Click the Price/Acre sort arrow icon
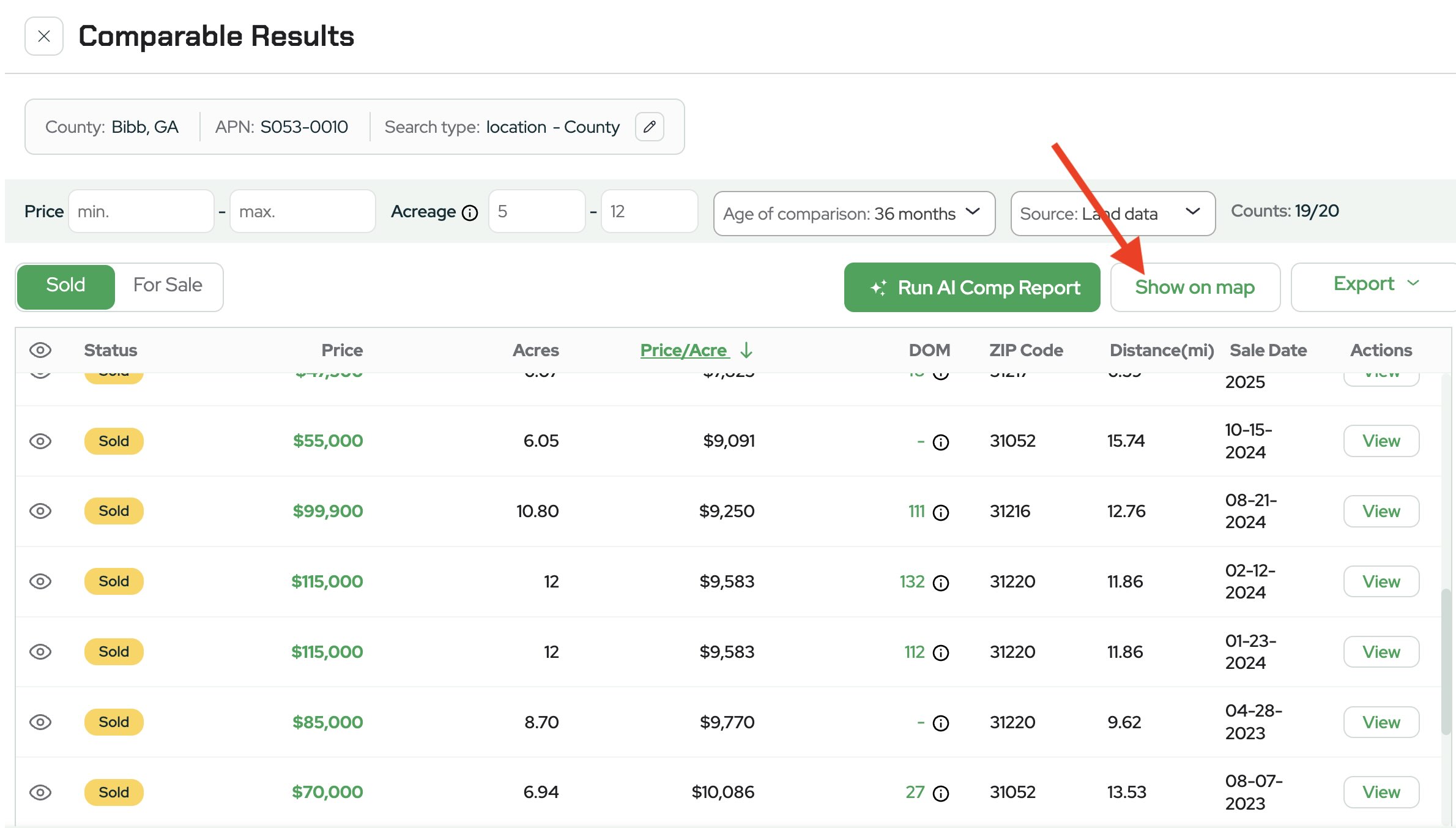1456x828 pixels. [x=746, y=350]
